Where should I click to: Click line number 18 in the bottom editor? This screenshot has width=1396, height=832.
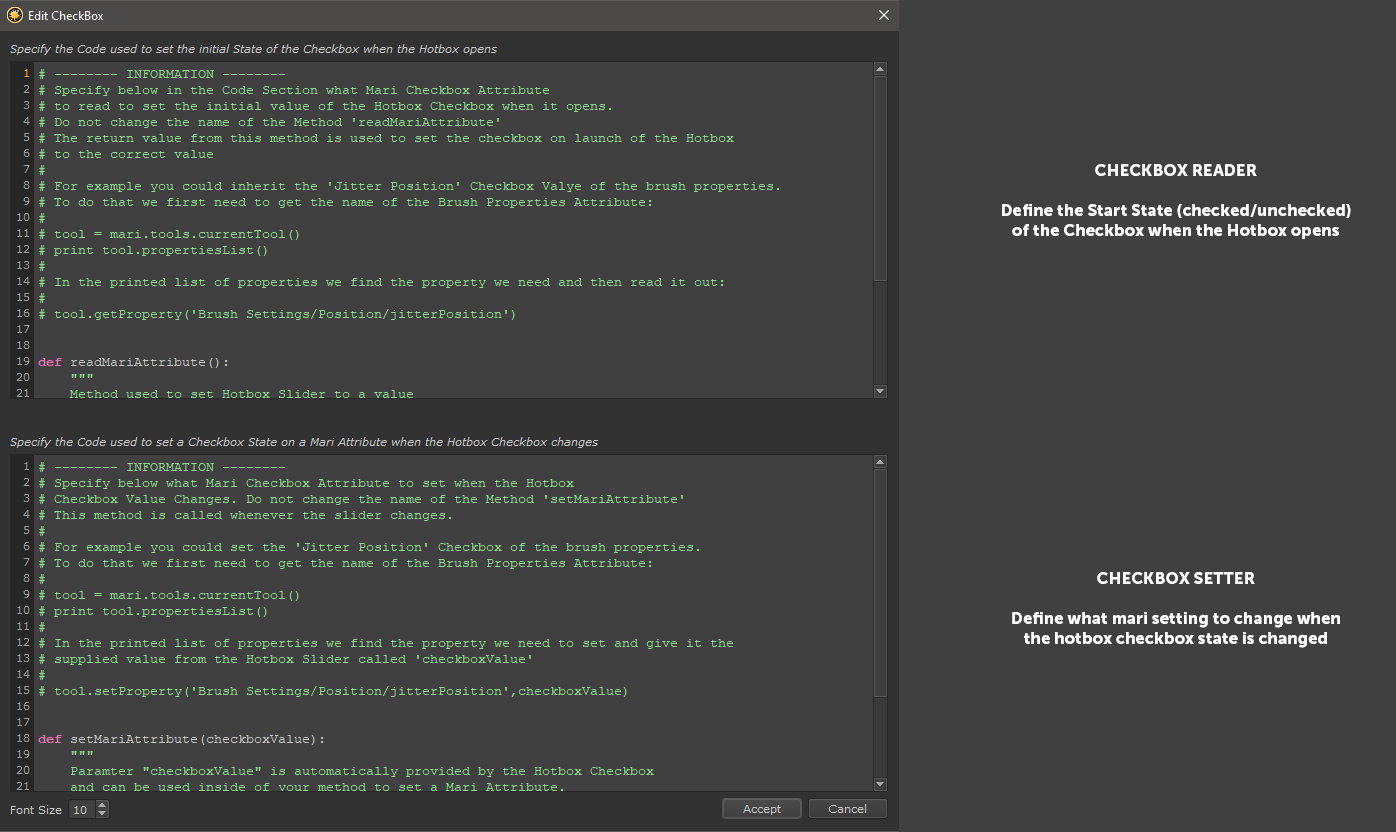pos(22,739)
